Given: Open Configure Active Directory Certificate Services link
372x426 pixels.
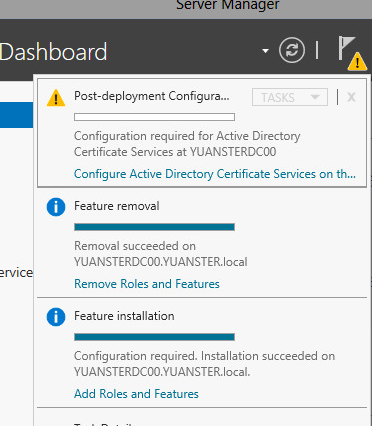Looking at the screenshot, I should tap(215, 174).
